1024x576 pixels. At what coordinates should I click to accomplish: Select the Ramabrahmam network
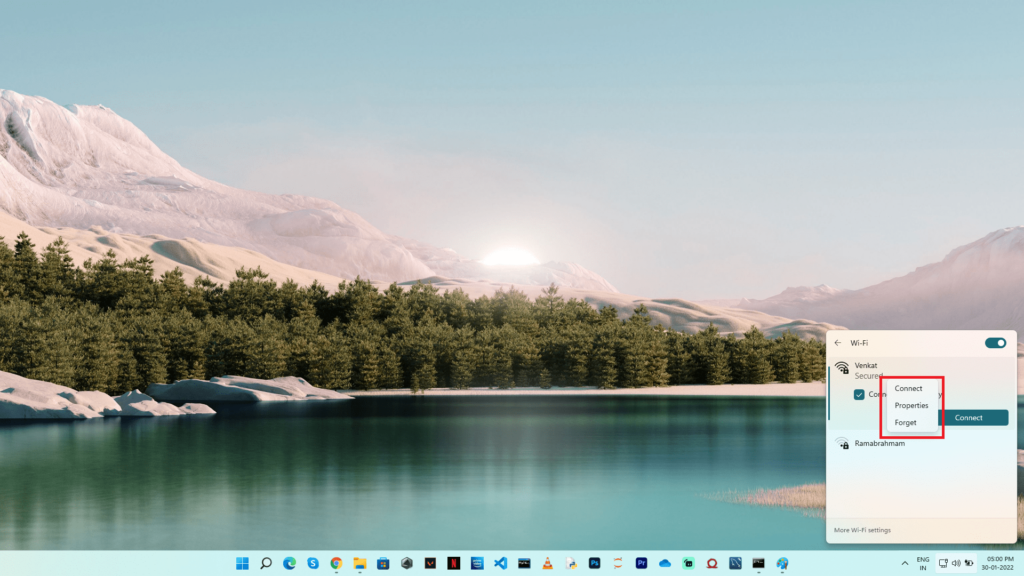click(x=879, y=443)
